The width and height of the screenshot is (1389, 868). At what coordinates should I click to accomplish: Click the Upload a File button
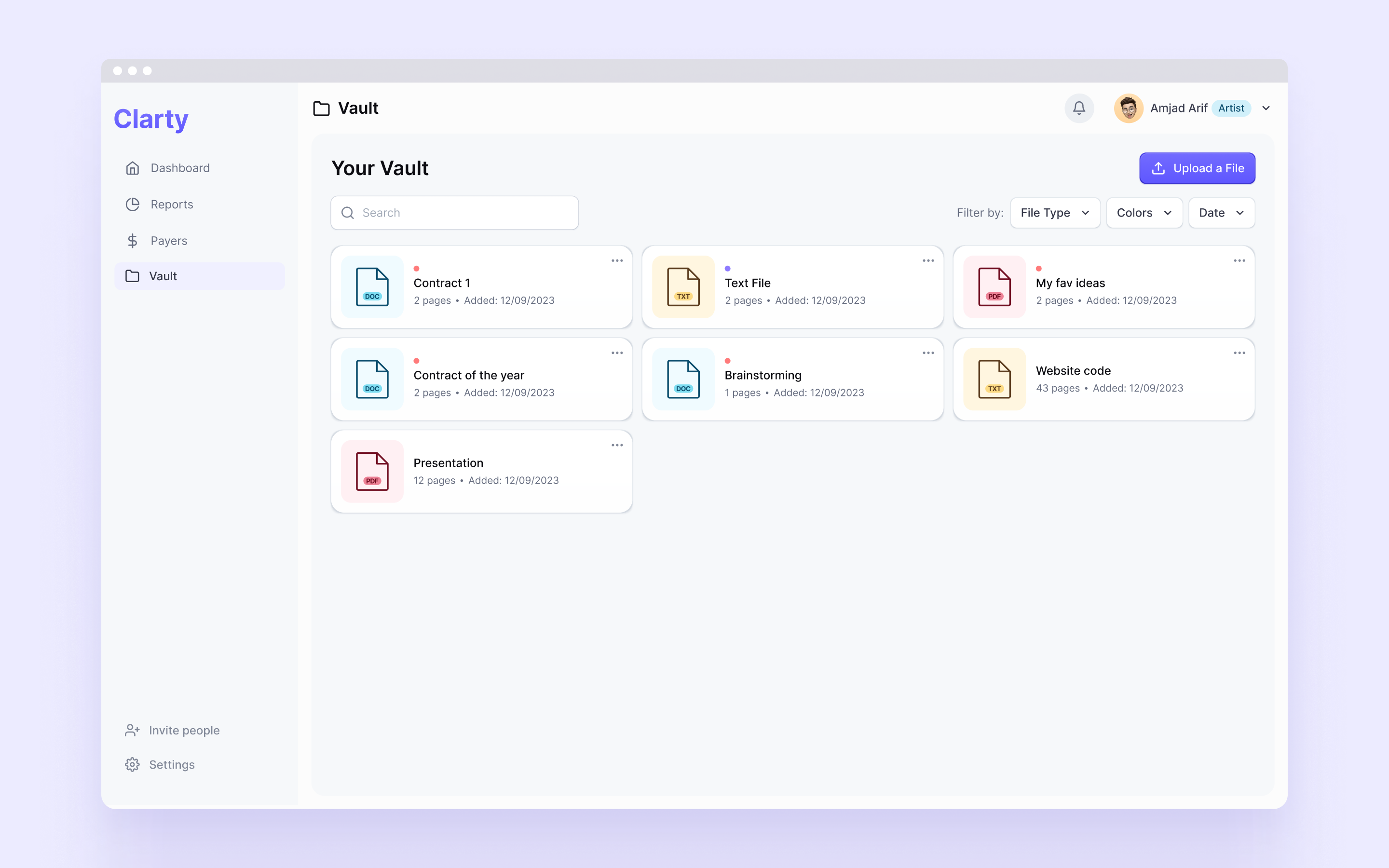pos(1198,168)
